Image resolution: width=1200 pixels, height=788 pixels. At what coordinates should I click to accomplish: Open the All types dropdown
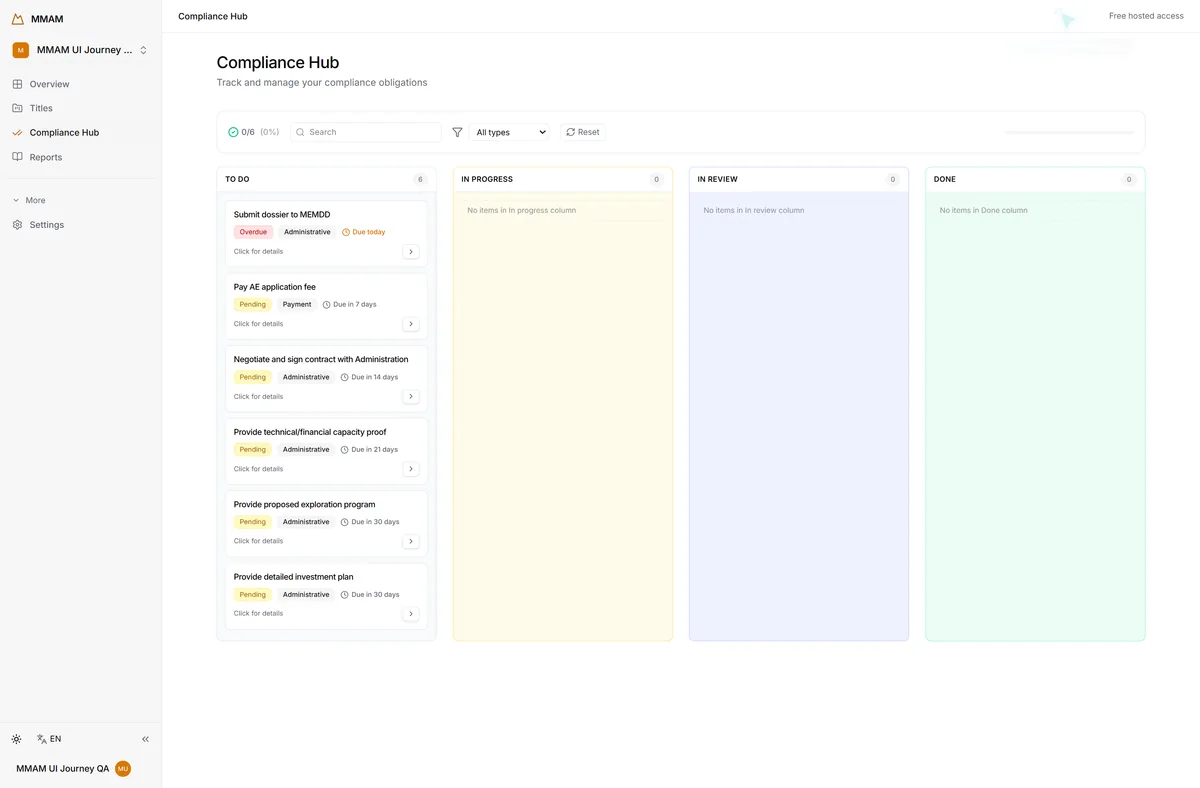pyautogui.click(x=510, y=132)
